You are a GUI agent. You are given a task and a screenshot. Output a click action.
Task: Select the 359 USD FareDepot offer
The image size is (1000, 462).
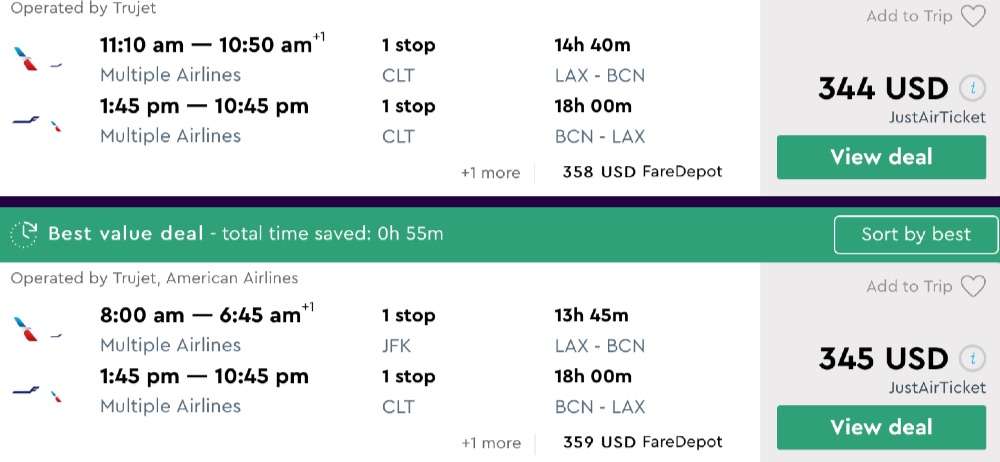pos(642,442)
